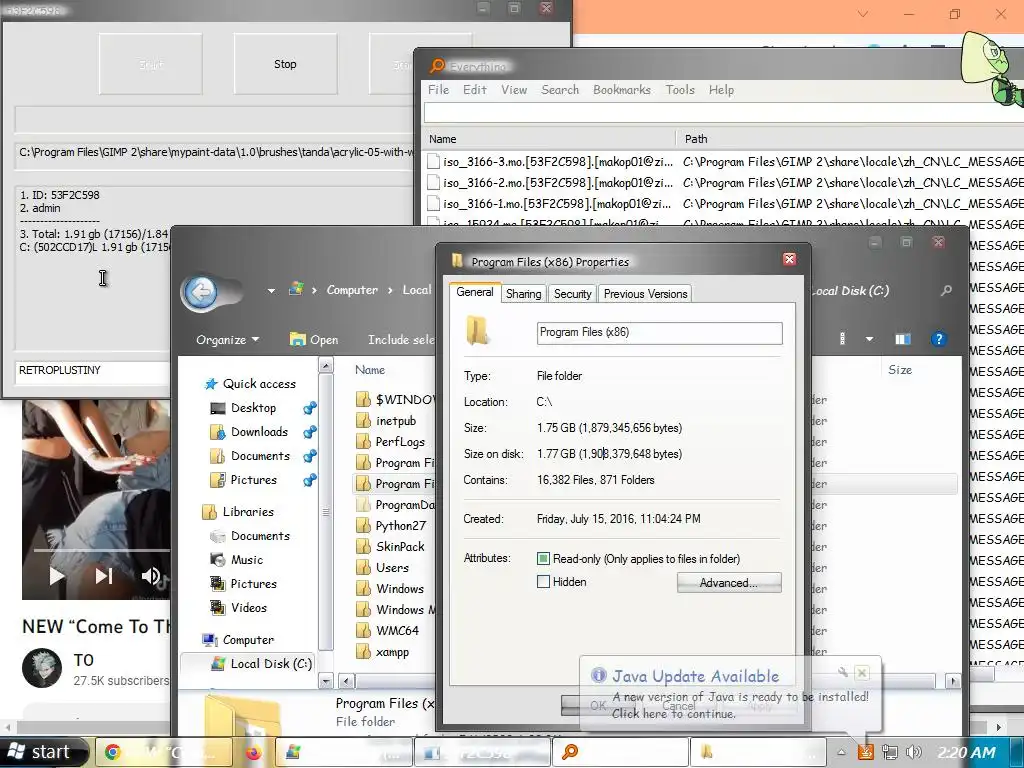Viewport: 1024px width, 768px height.
Task: Open the Tools menu in Everything
Action: [680, 90]
